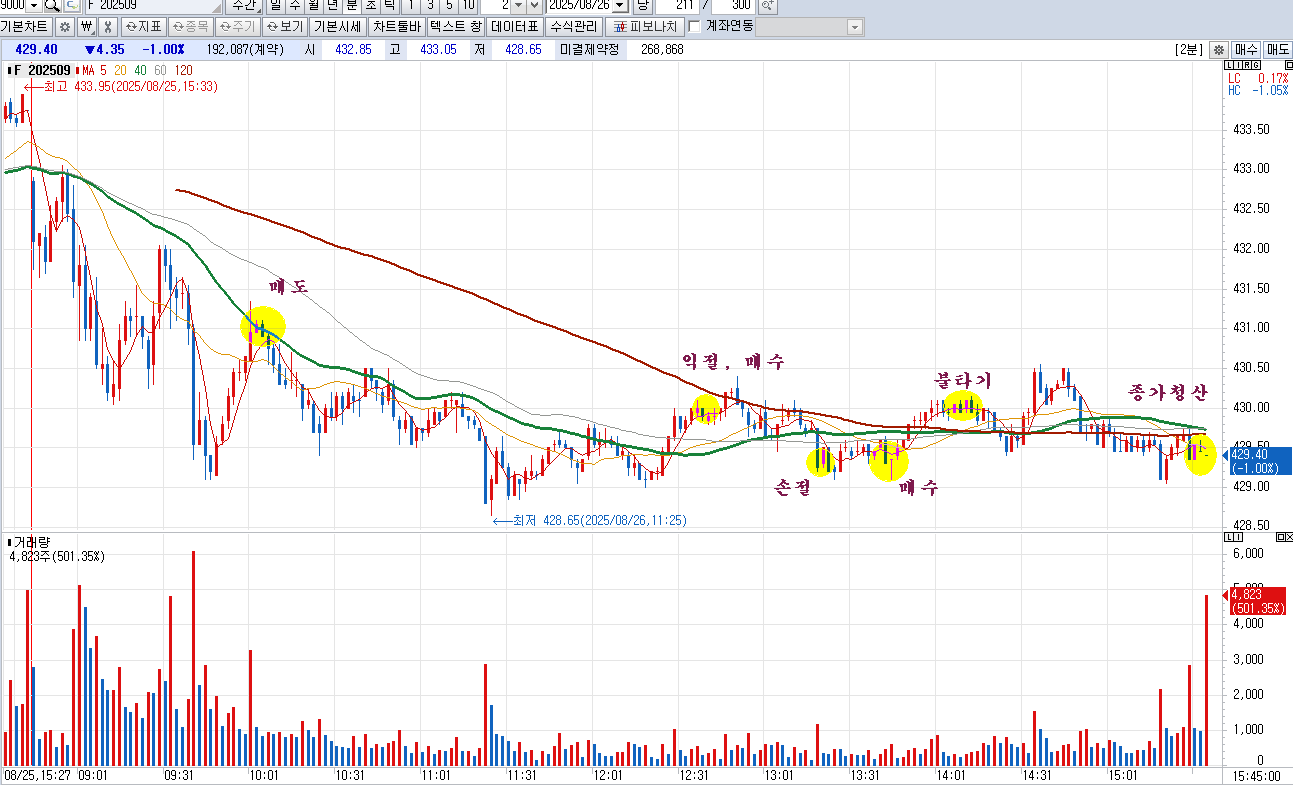Select the 일 (daily) period toggle
Screen dimensions: 1293x785
[x=276, y=5]
